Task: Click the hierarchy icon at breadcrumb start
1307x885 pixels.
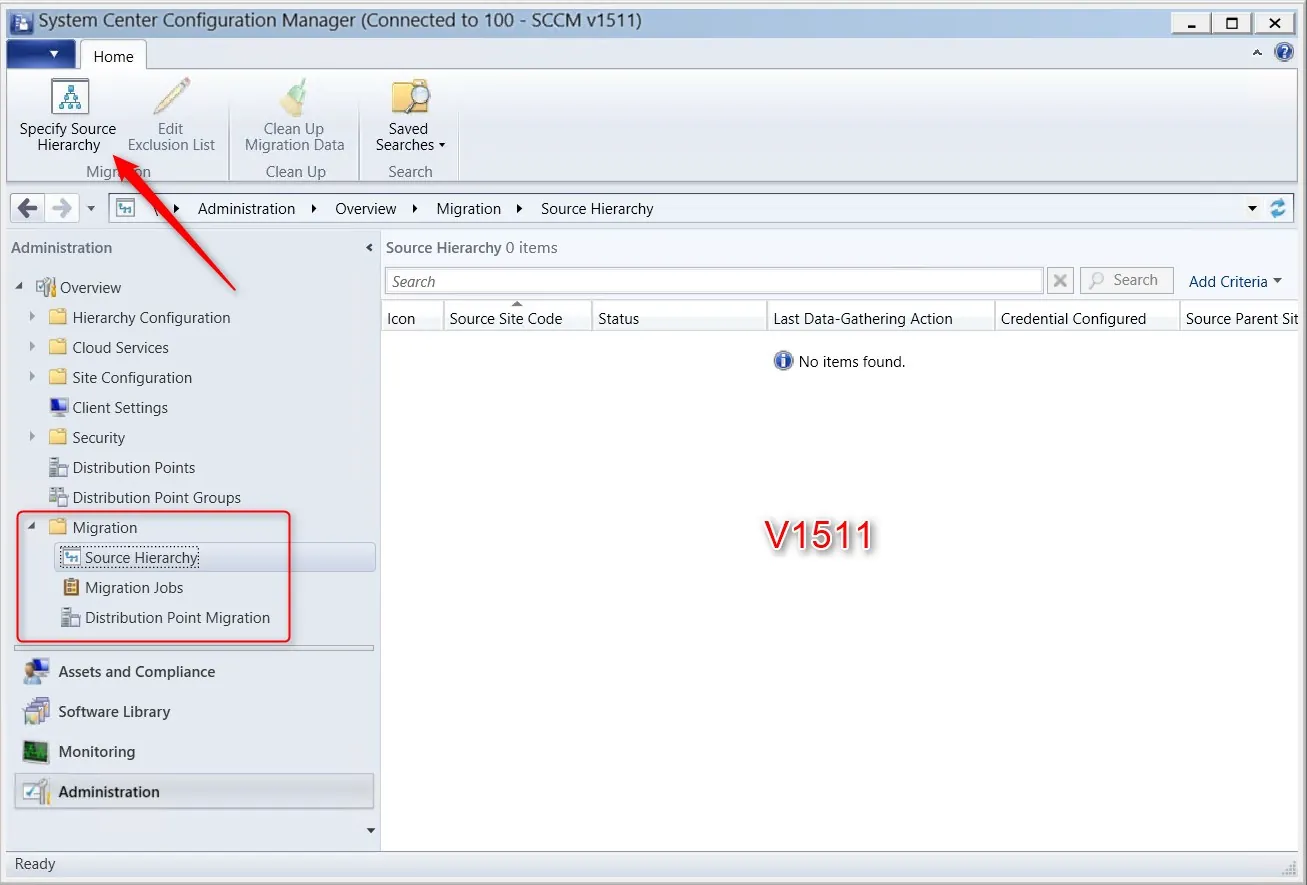Action: coord(125,208)
